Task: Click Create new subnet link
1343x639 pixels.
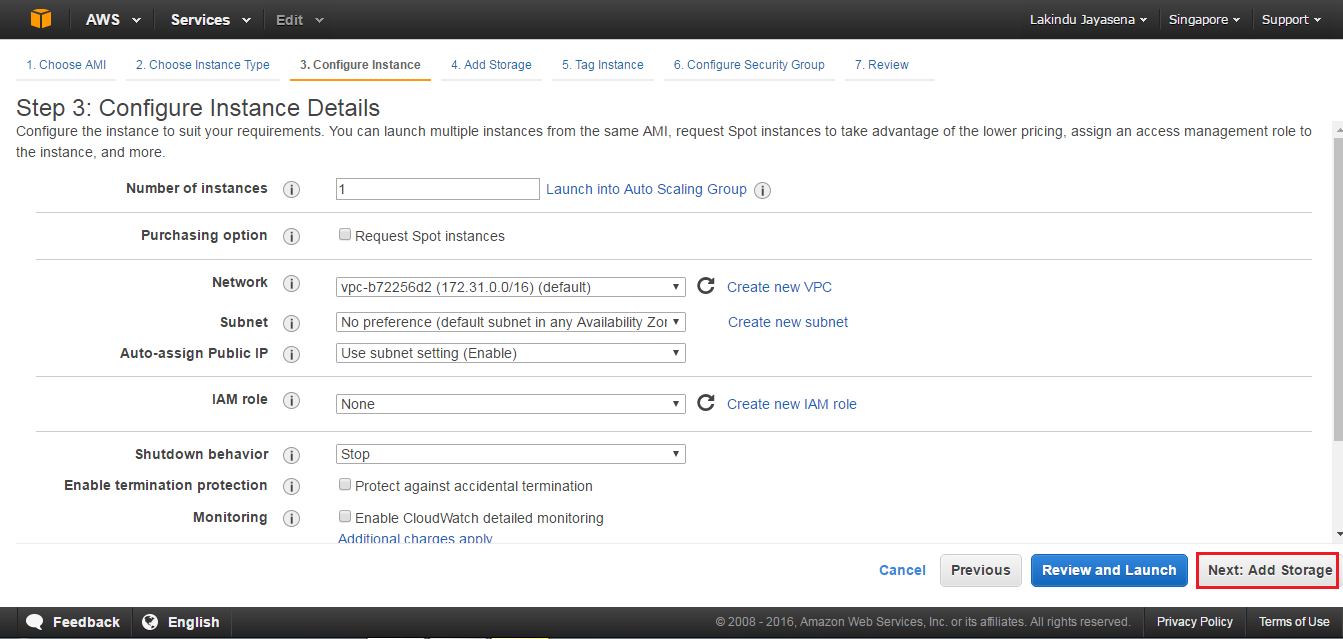Action: click(788, 322)
